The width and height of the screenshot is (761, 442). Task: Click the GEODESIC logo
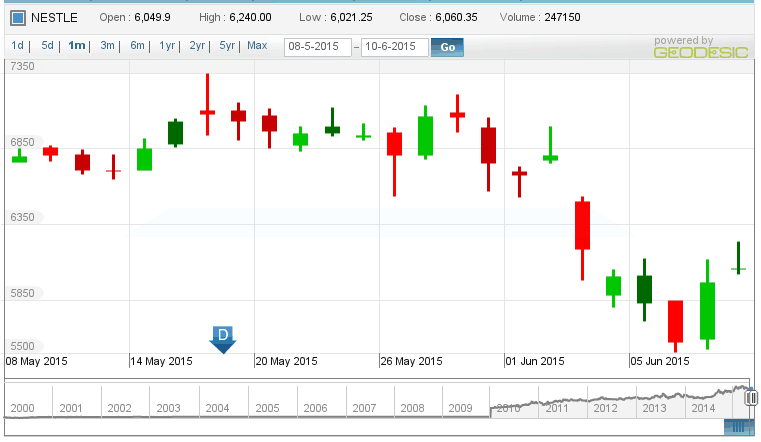(701, 52)
